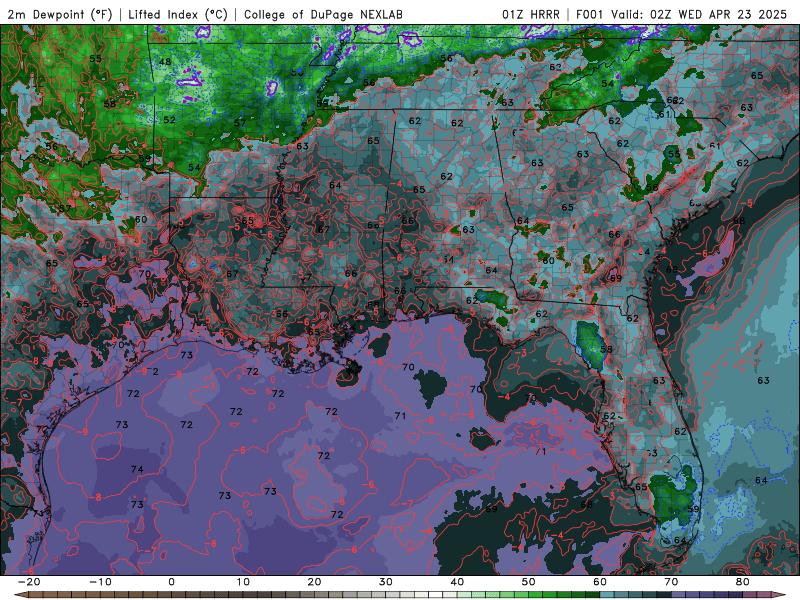Click the '30' color scale label
This screenshot has width=800, height=600.
click(386, 582)
